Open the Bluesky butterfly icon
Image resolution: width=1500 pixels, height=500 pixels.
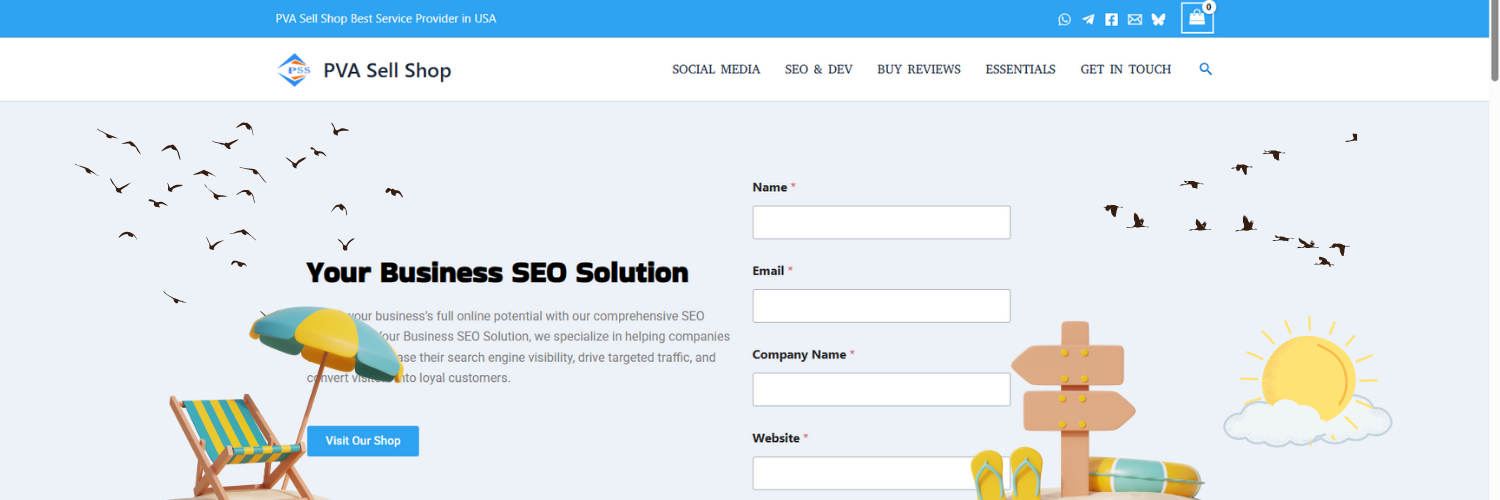[x=1158, y=19]
